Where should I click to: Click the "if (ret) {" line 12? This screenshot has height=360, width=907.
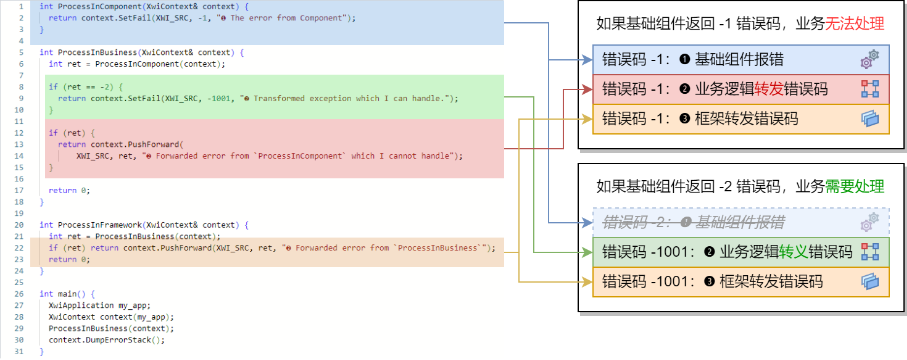(72, 133)
